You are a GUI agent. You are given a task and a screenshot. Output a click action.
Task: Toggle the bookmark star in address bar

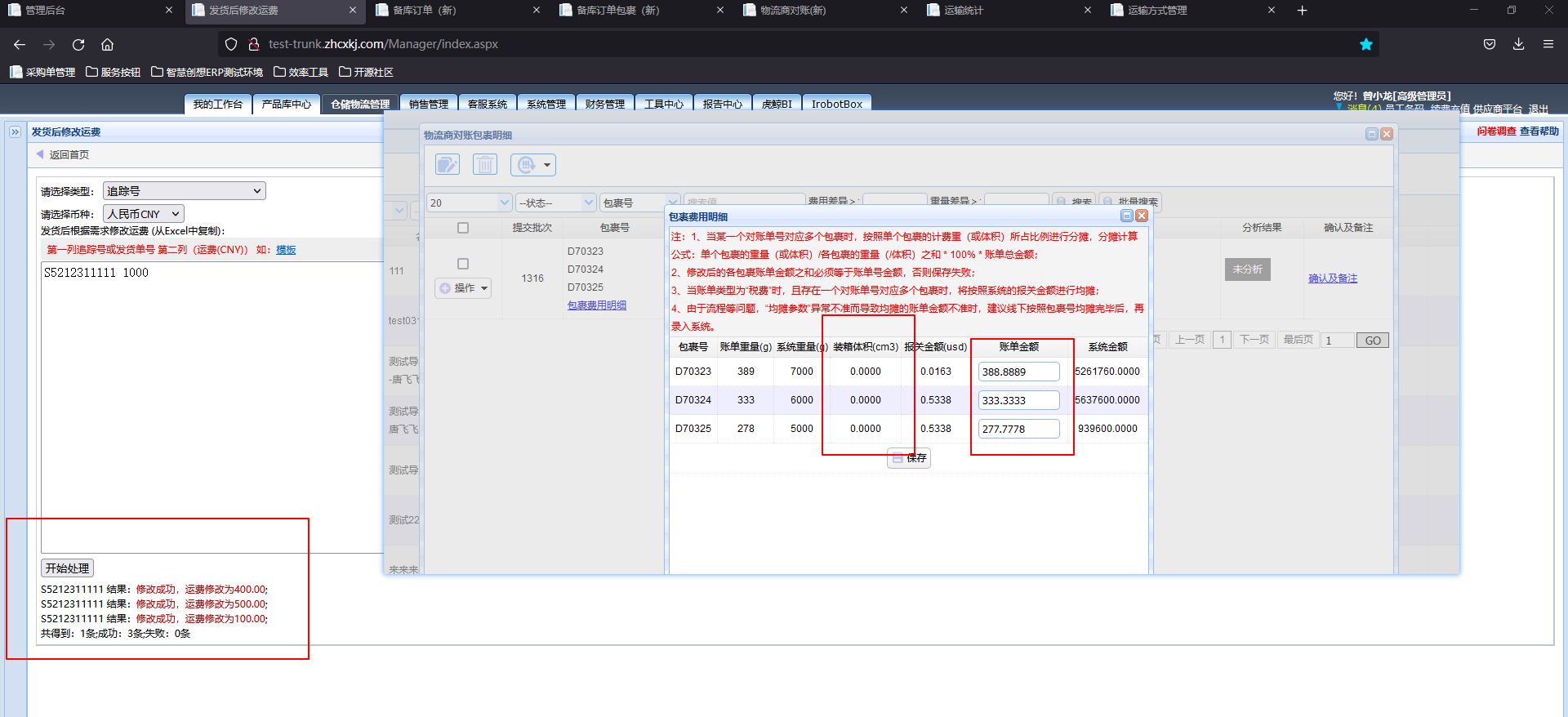(x=1366, y=44)
